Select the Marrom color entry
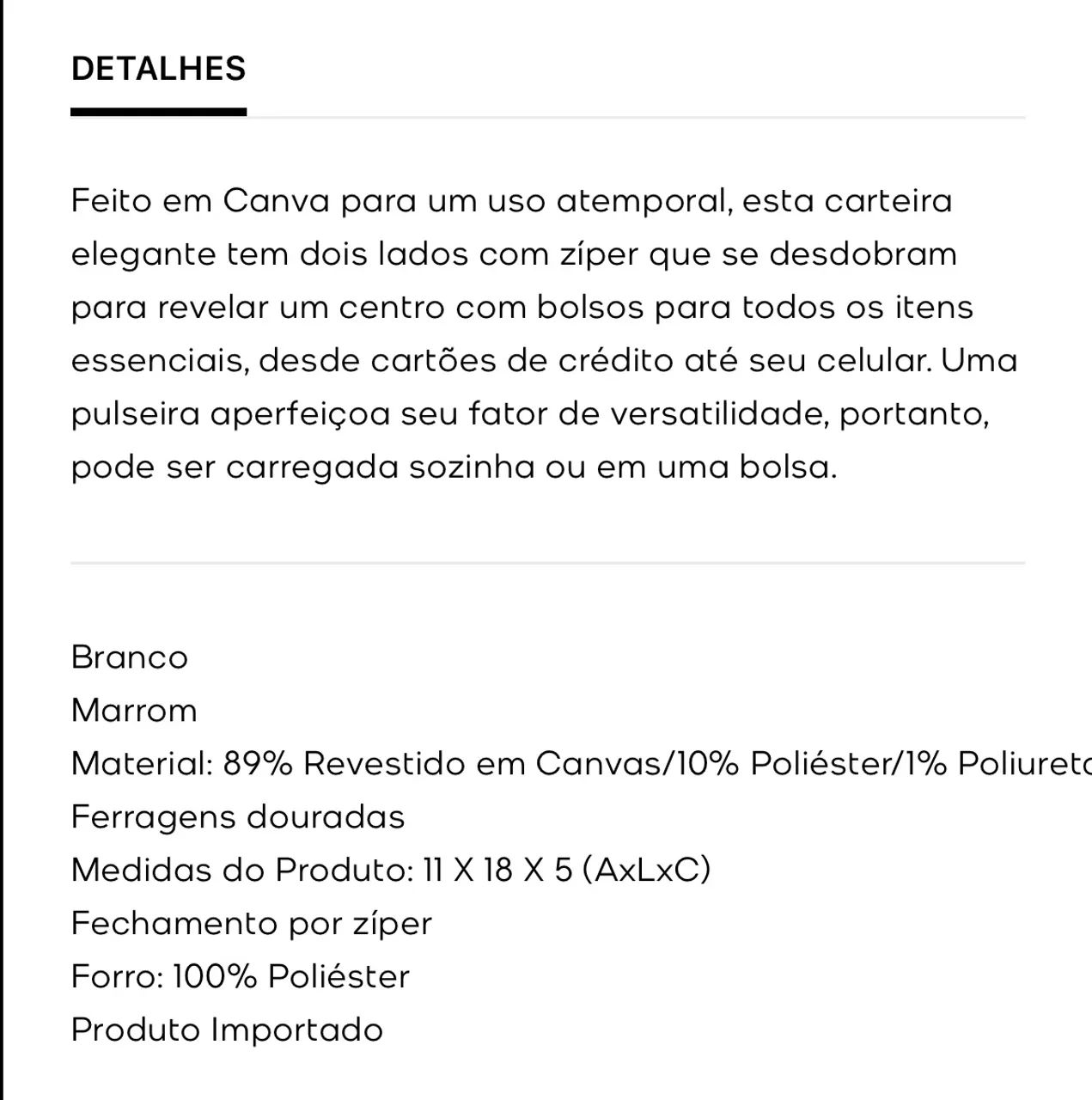The height and width of the screenshot is (1100, 1092). coord(134,711)
